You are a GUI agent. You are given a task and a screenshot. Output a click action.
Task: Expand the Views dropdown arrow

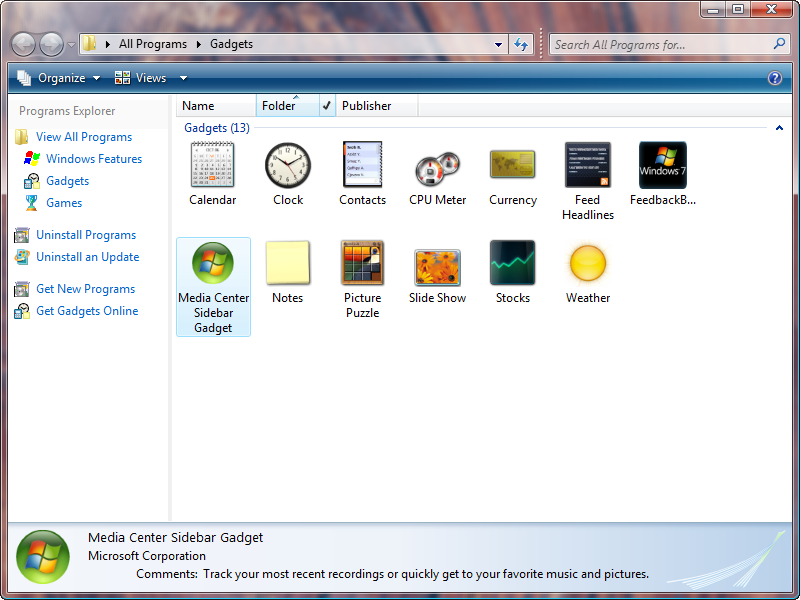click(183, 78)
